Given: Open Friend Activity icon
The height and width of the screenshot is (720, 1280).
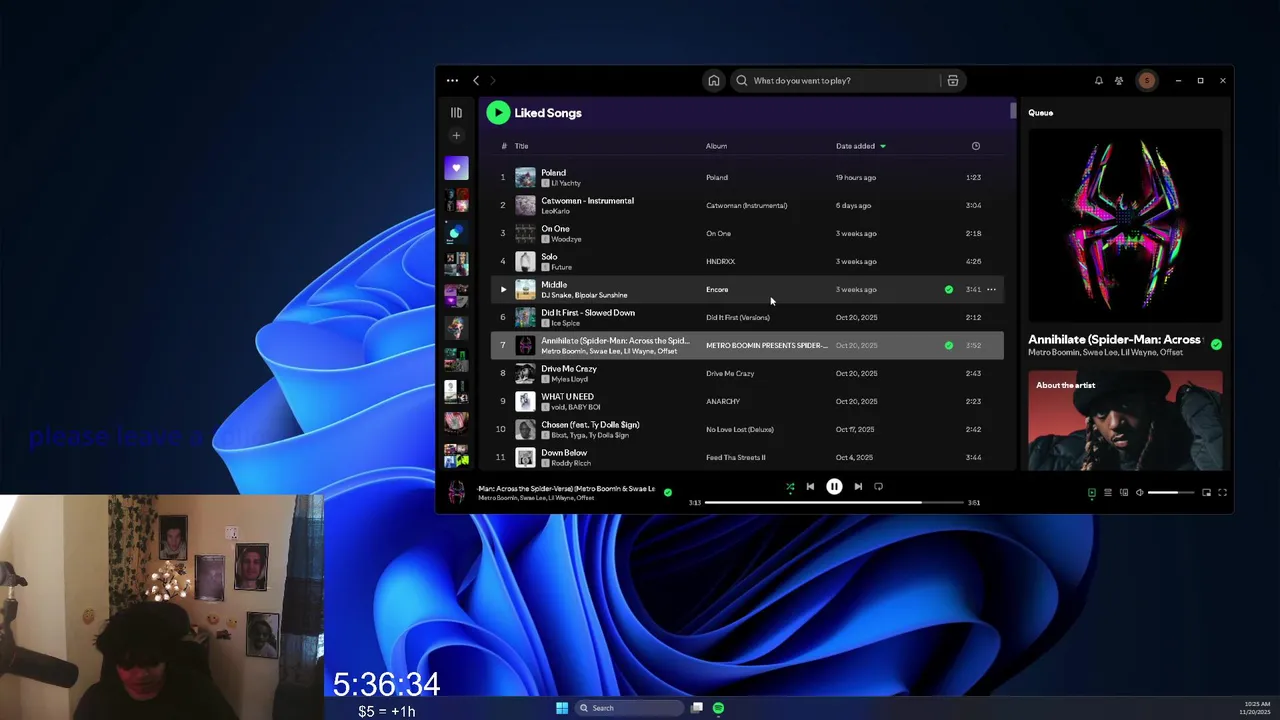Looking at the screenshot, I should click(1119, 80).
